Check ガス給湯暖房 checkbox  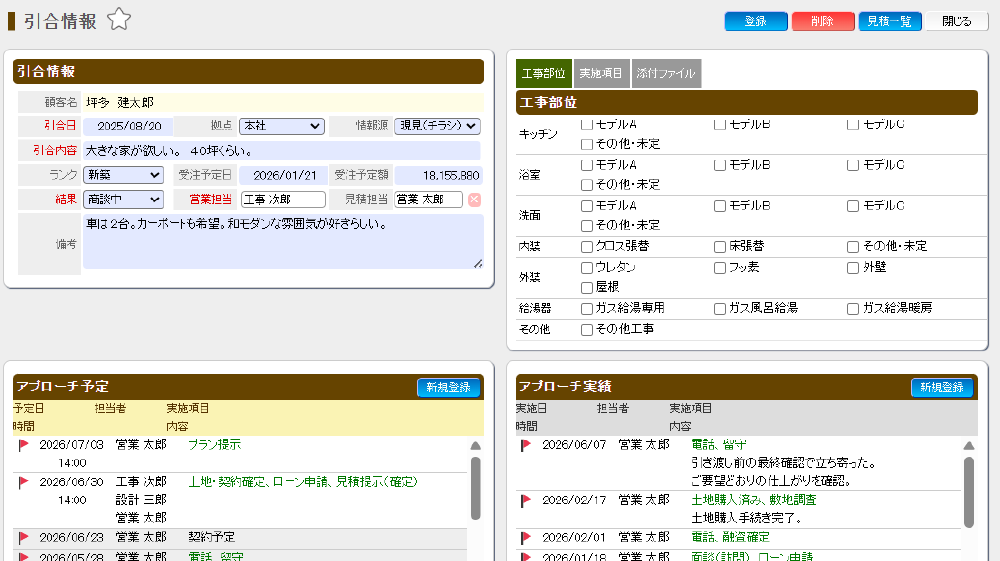click(853, 309)
